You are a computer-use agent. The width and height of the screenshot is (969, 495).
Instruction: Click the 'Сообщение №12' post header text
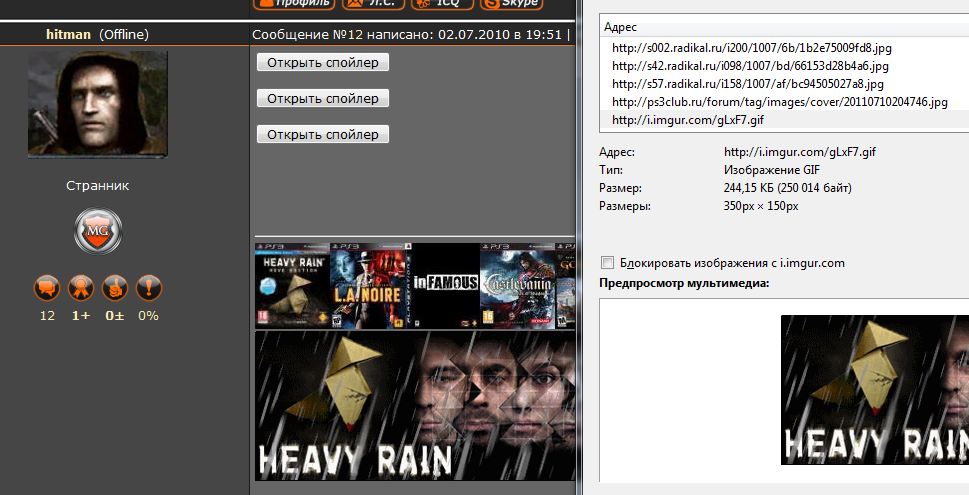click(x=307, y=35)
